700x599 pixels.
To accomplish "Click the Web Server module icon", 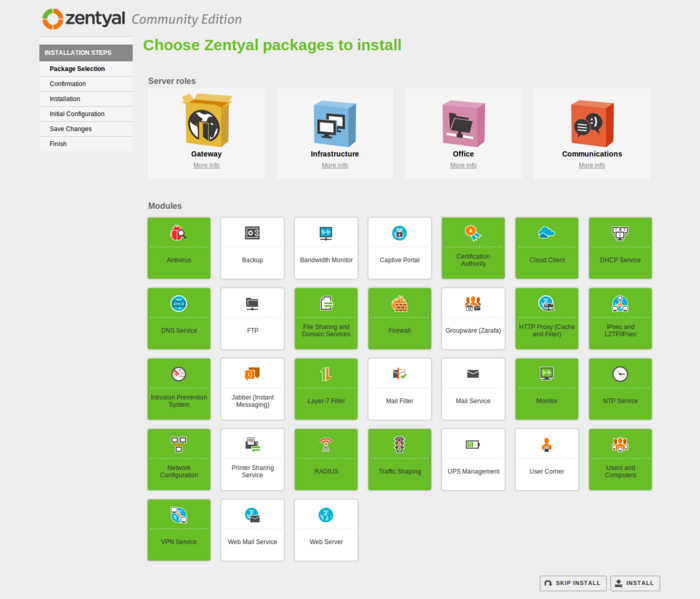I will (326, 515).
